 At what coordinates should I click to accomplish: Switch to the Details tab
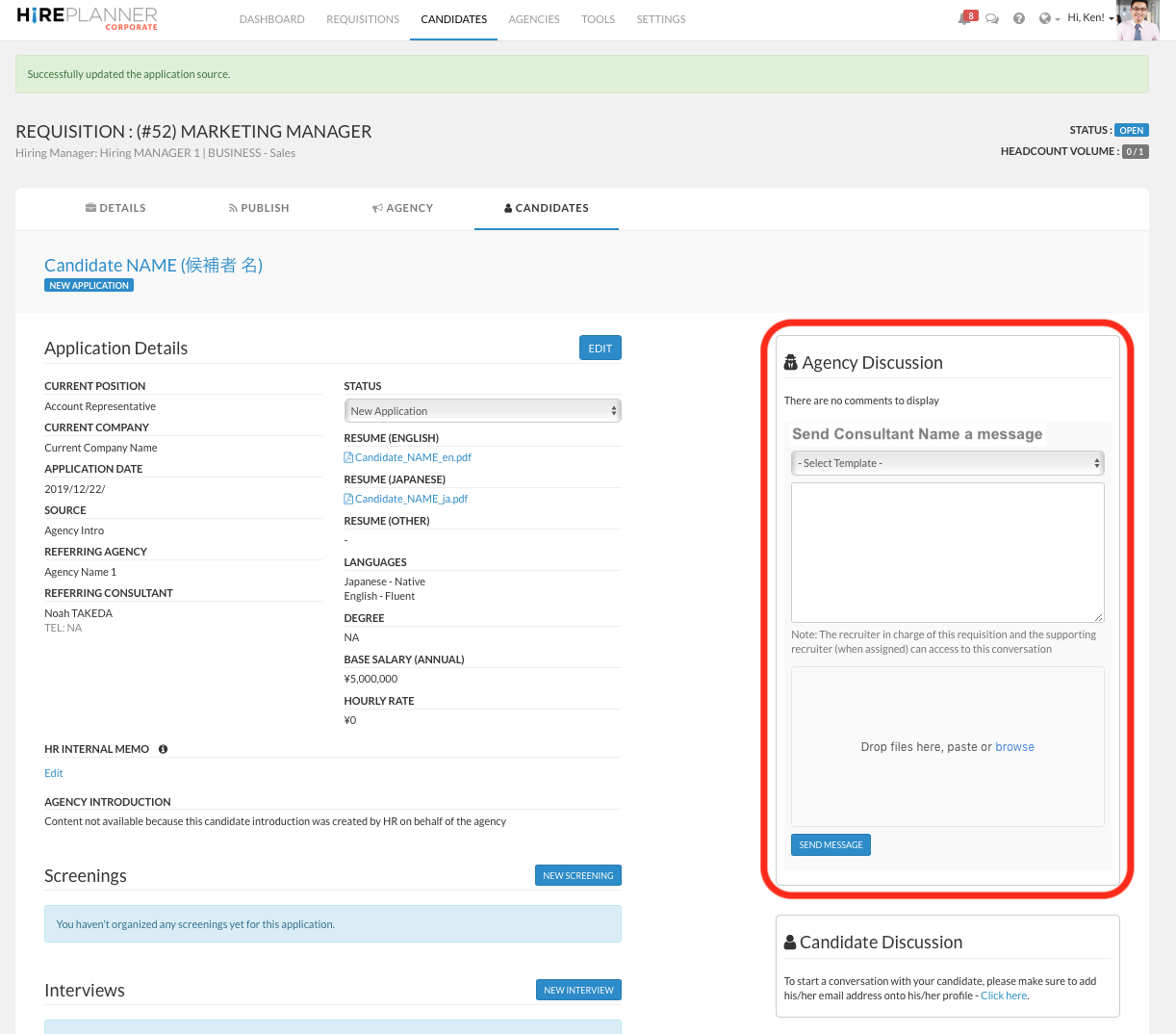(115, 208)
